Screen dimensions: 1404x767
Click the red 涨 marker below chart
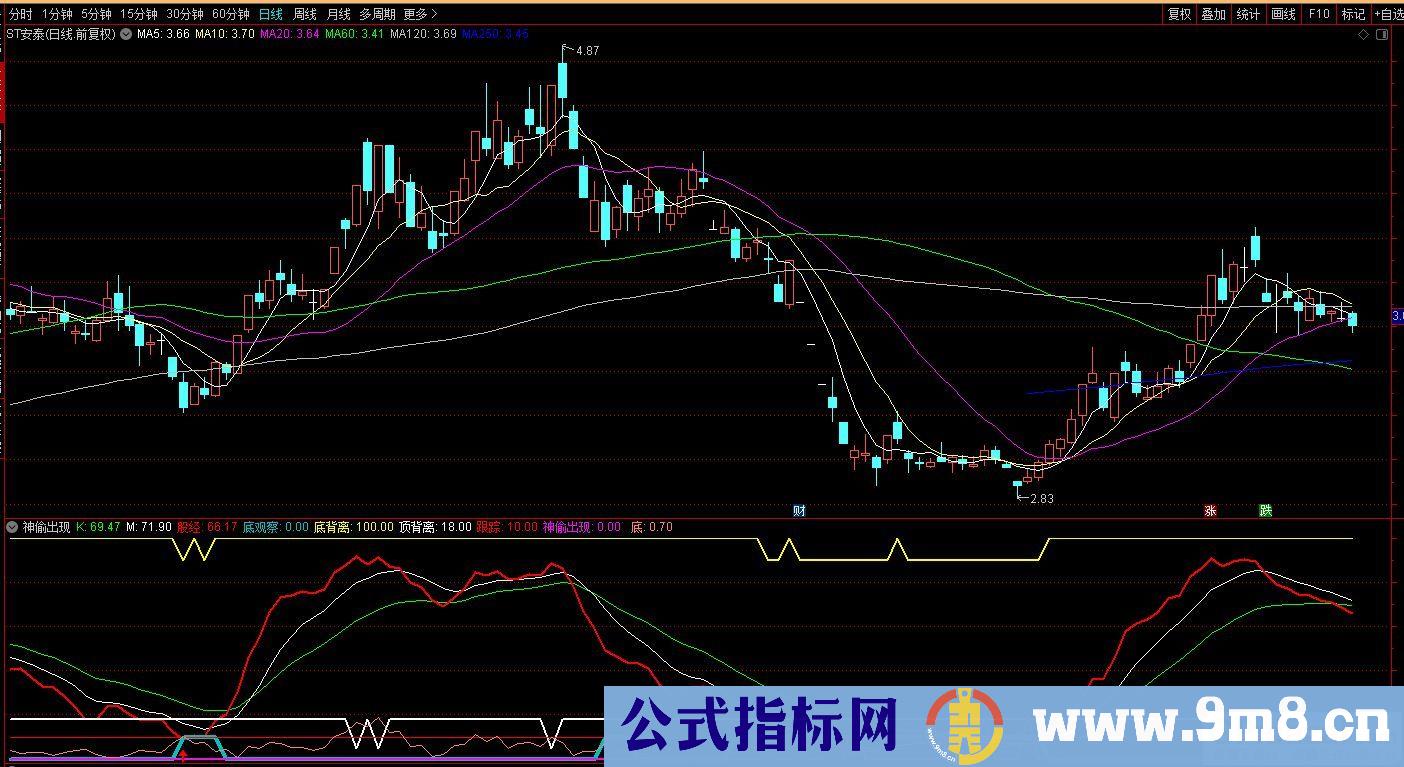1210,511
